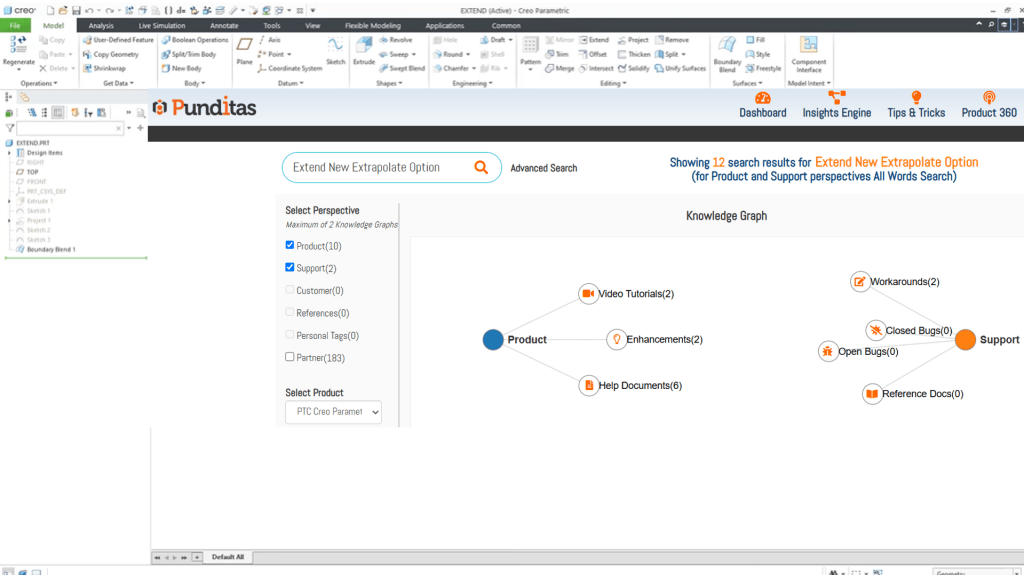The height and width of the screenshot is (575, 1024).
Task: Click the Help Documents(6) node label
Action: click(x=640, y=385)
